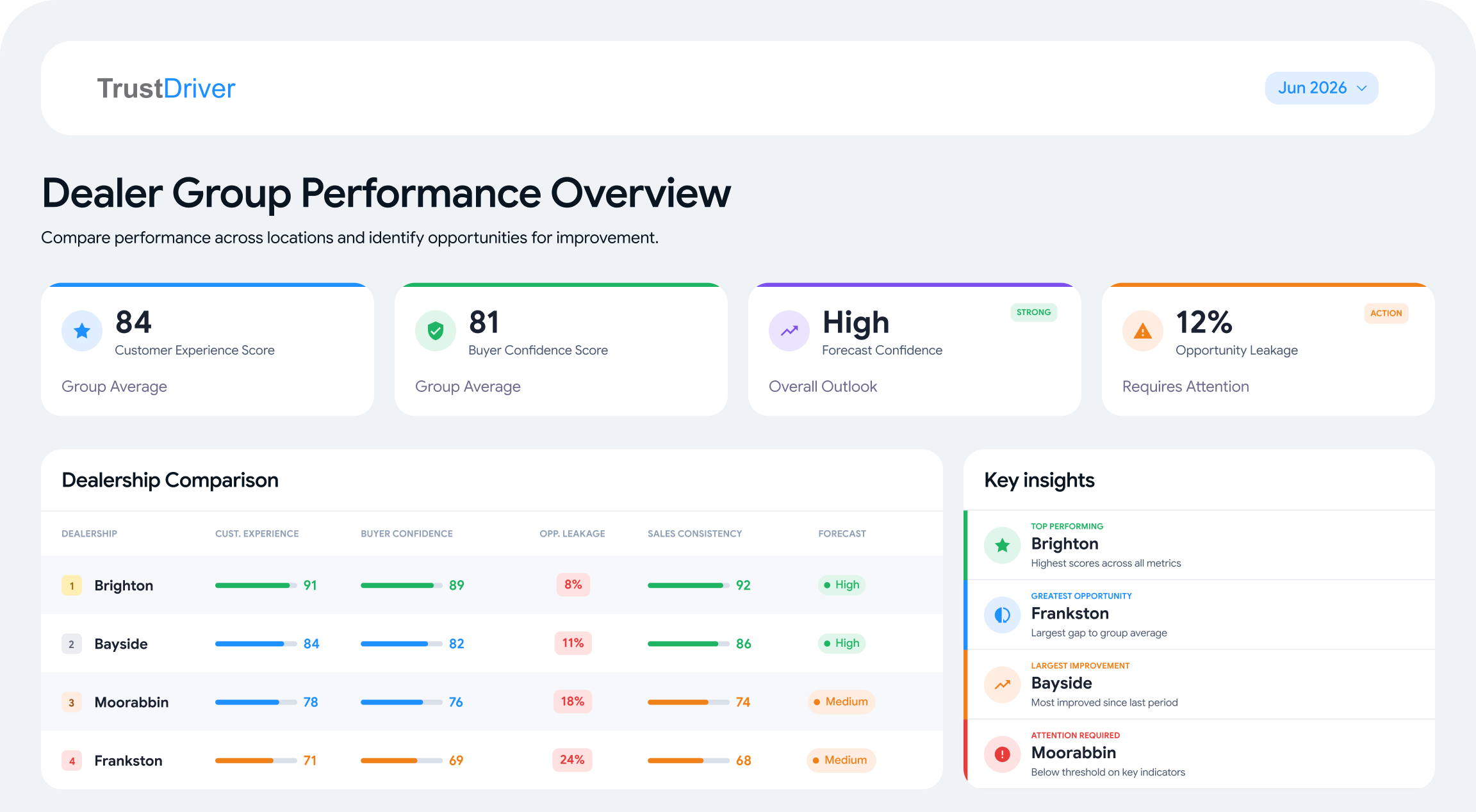1476x812 pixels.
Task: Click the FORECAST column header
Action: tap(842, 533)
